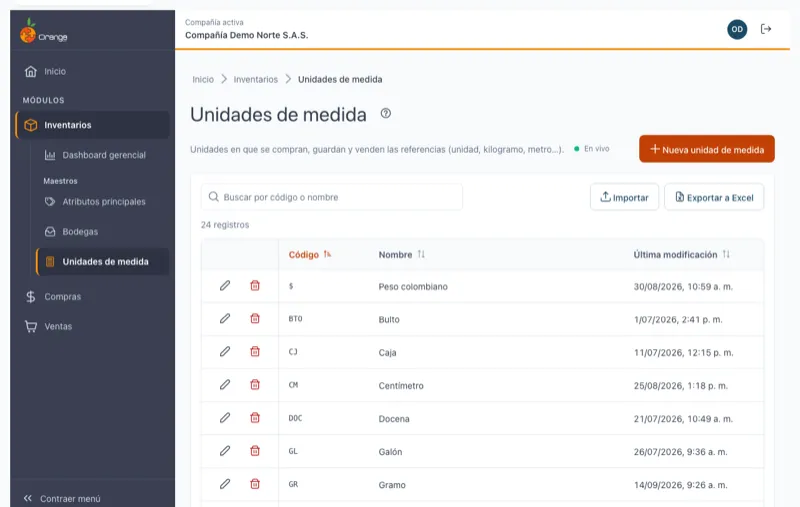The height and width of the screenshot is (507, 800).
Task: Click Contraer menú
Action: pos(62,498)
